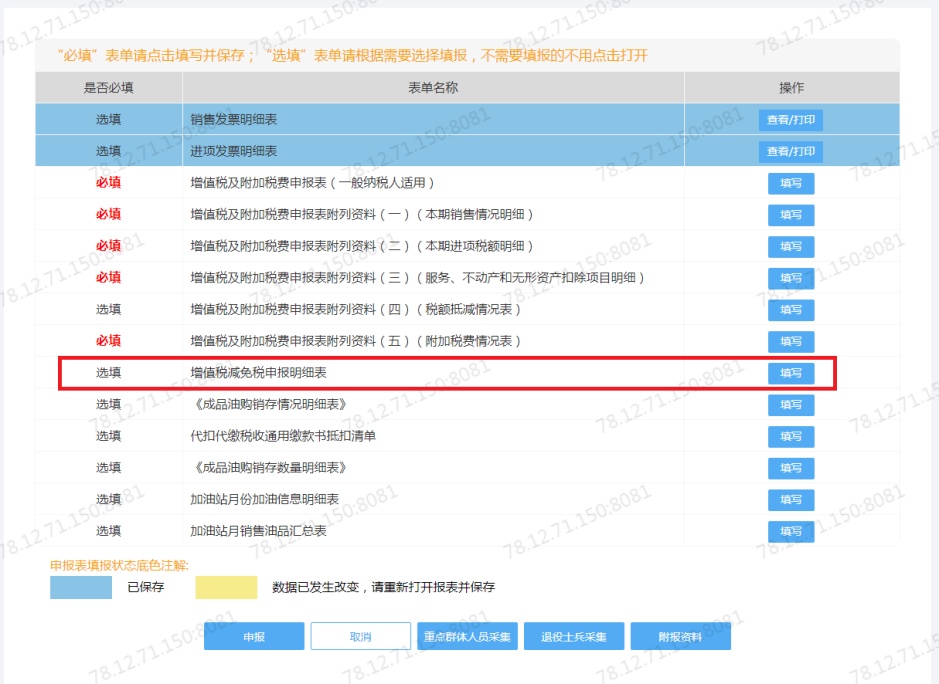The height and width of the screenshot is (684, 939).
Task: Open 填写 for 附列资料（一）本期销售情况明细
Action: pyautogui.click(x=790, y=215)
